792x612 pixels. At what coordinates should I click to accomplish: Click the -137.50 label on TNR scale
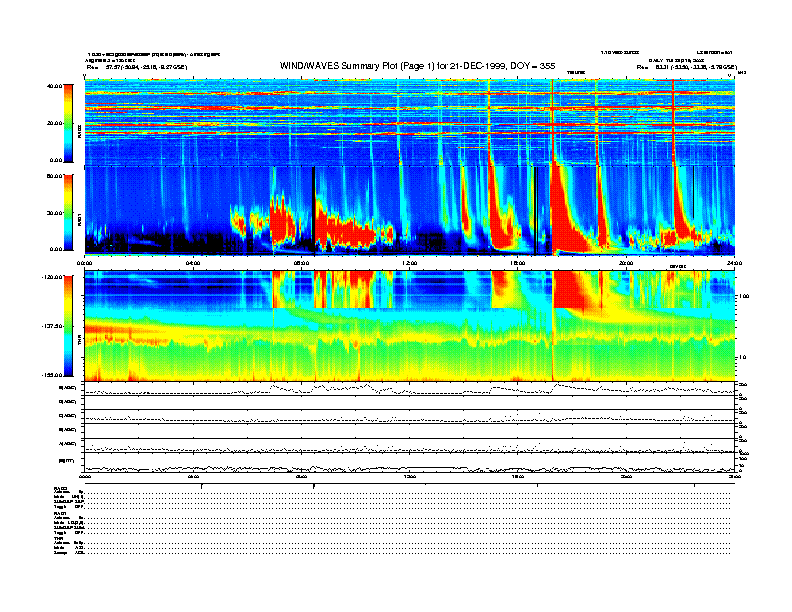[52, 326]
